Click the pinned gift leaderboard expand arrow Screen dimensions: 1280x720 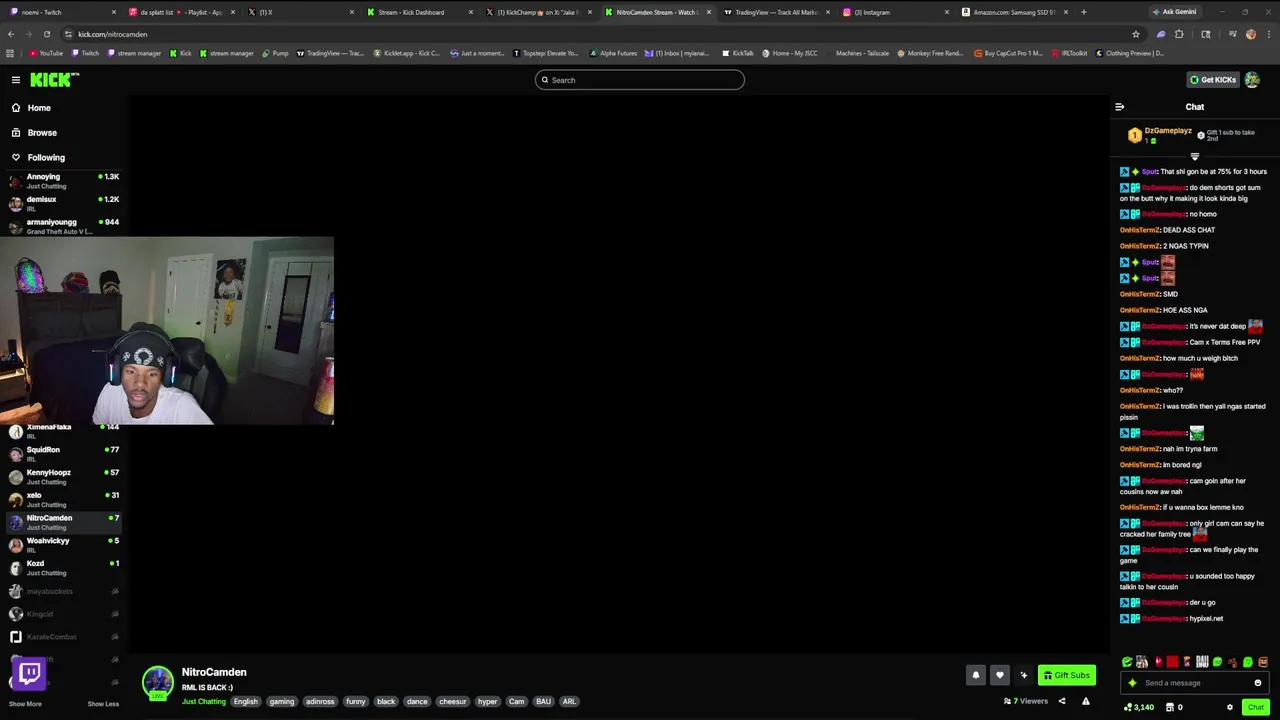[x=1194, y=157]
